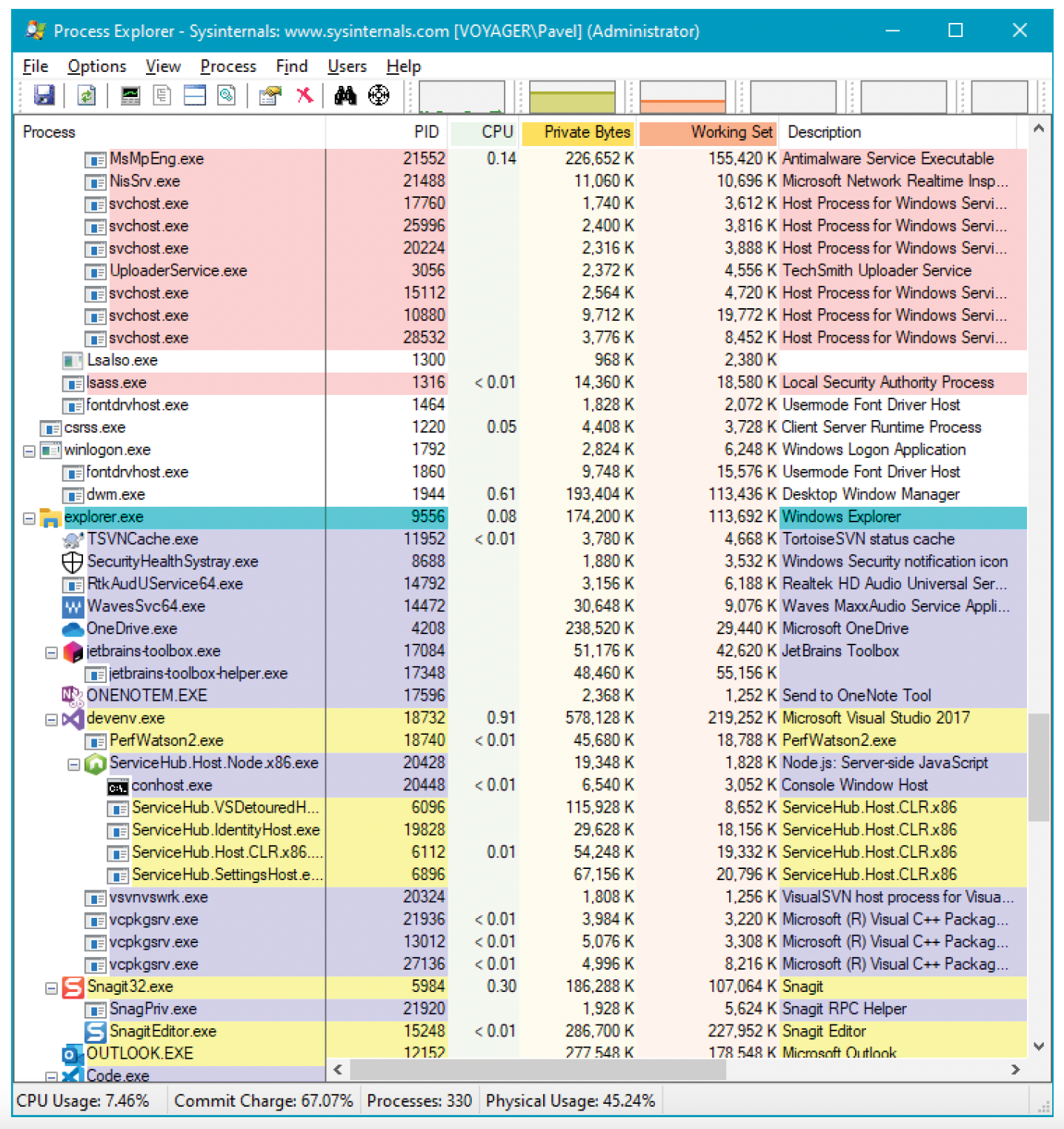Click the OUTLOOK.EXE Outlook icon
Screen dimensions: 1064x1129
pyautogui.click(x=73, y=1054)
